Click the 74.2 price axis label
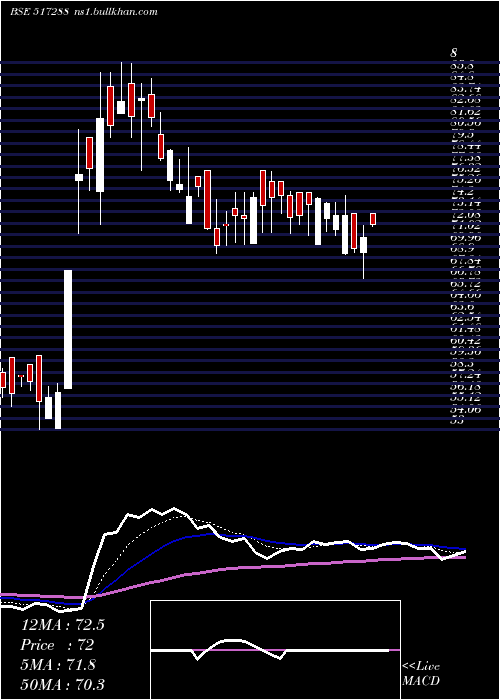 [x=463, y=192]
